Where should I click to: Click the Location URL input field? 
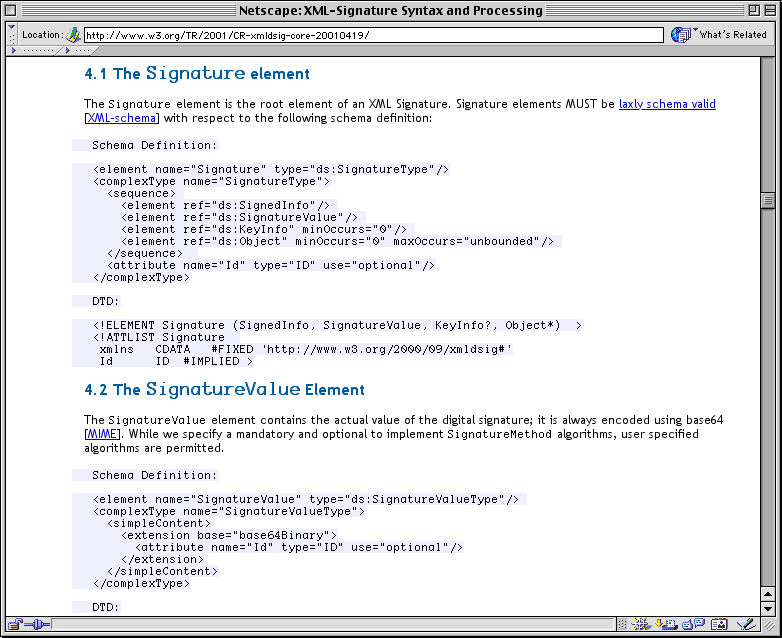(370, 35)
